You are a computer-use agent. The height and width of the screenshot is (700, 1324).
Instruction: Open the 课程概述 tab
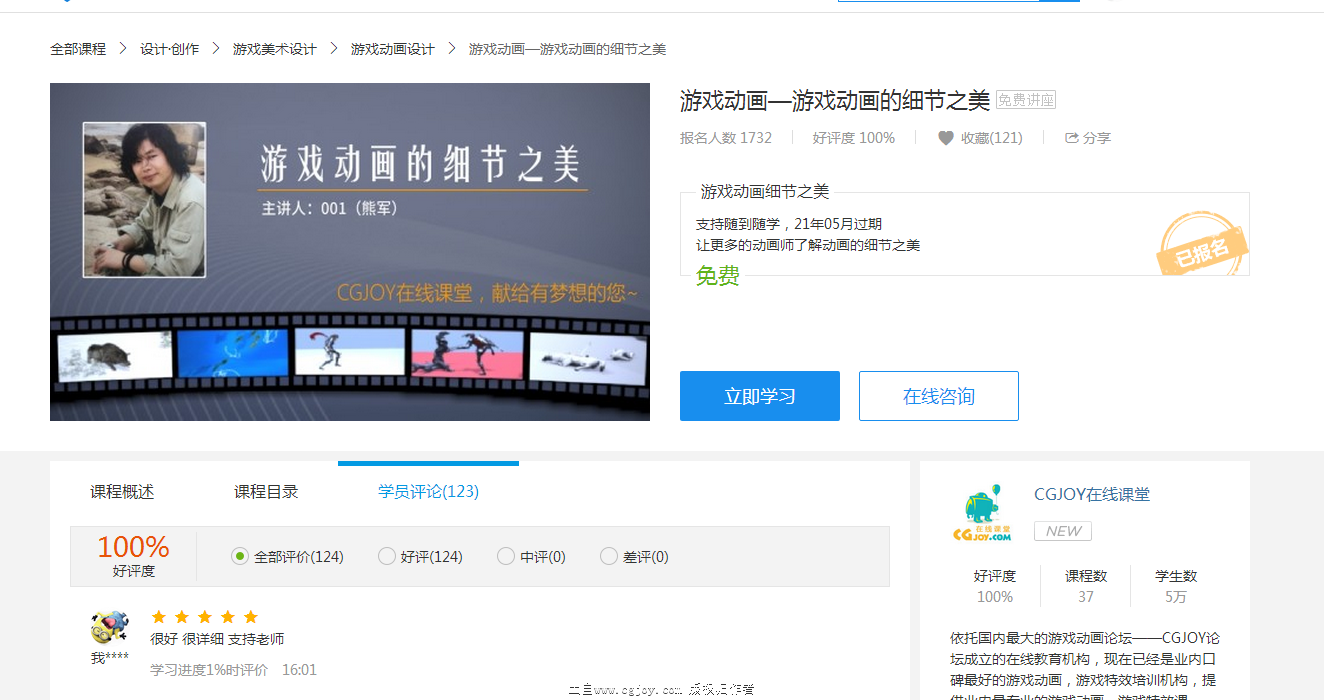coord(122,491)
